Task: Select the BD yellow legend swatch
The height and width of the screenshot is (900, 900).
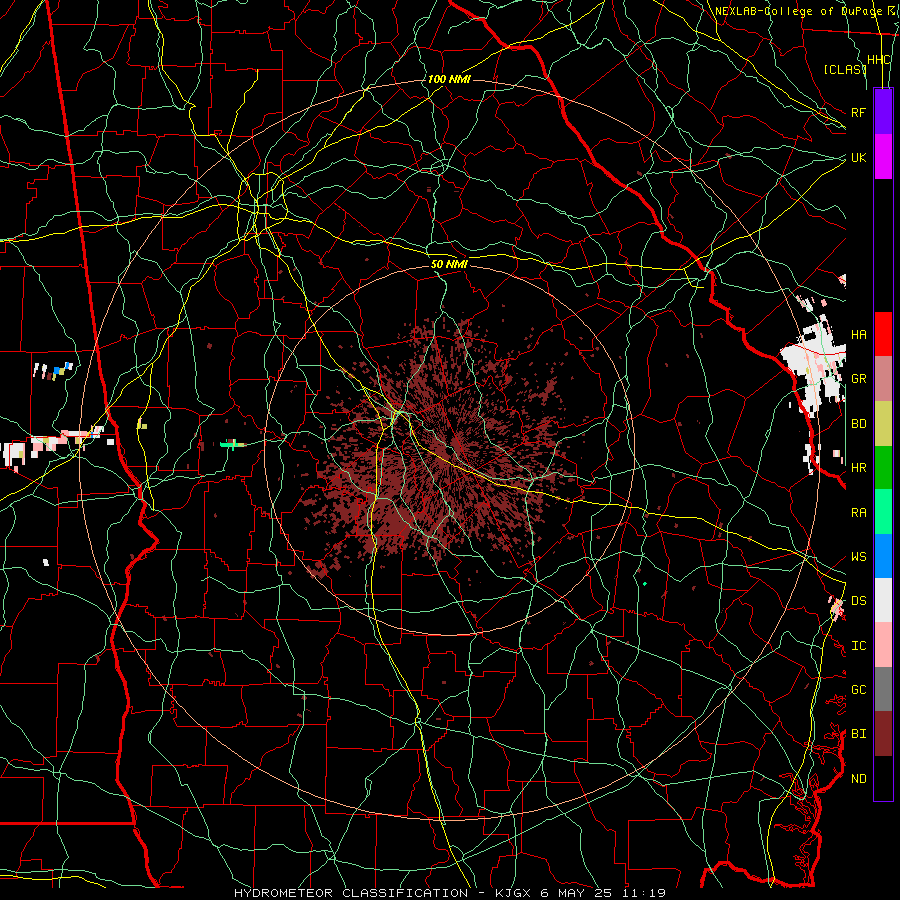Action: [x=883, y=423]
